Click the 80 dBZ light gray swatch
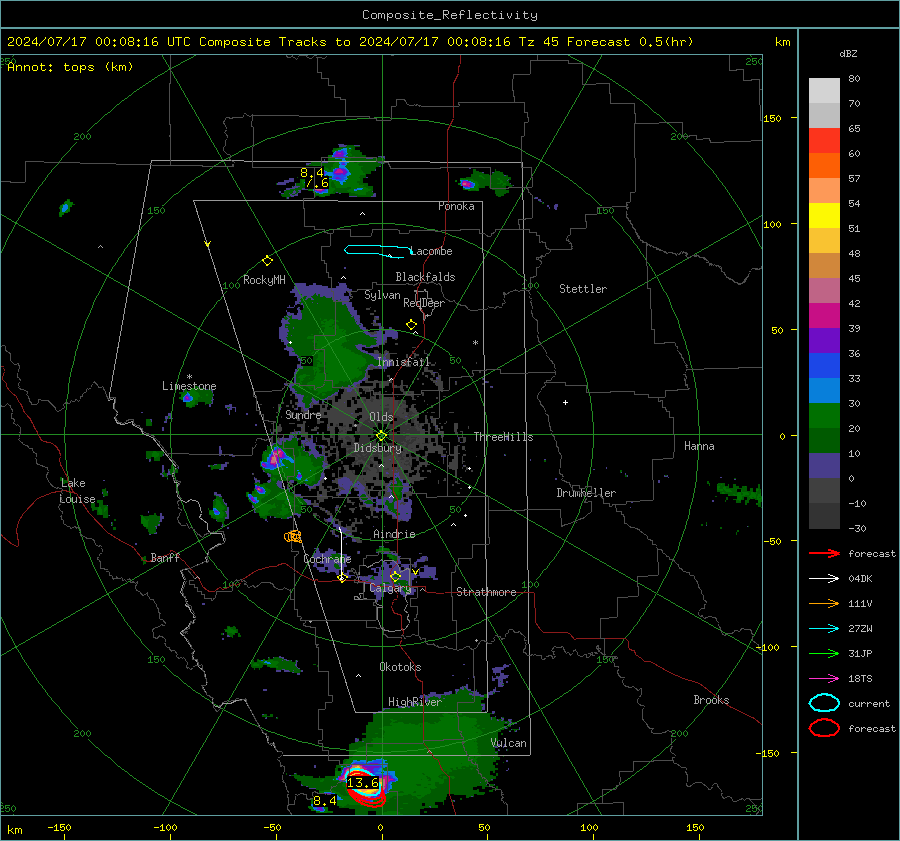Viewport: 900px width, 841px height. pyautogui.click(x=824, y=90)
